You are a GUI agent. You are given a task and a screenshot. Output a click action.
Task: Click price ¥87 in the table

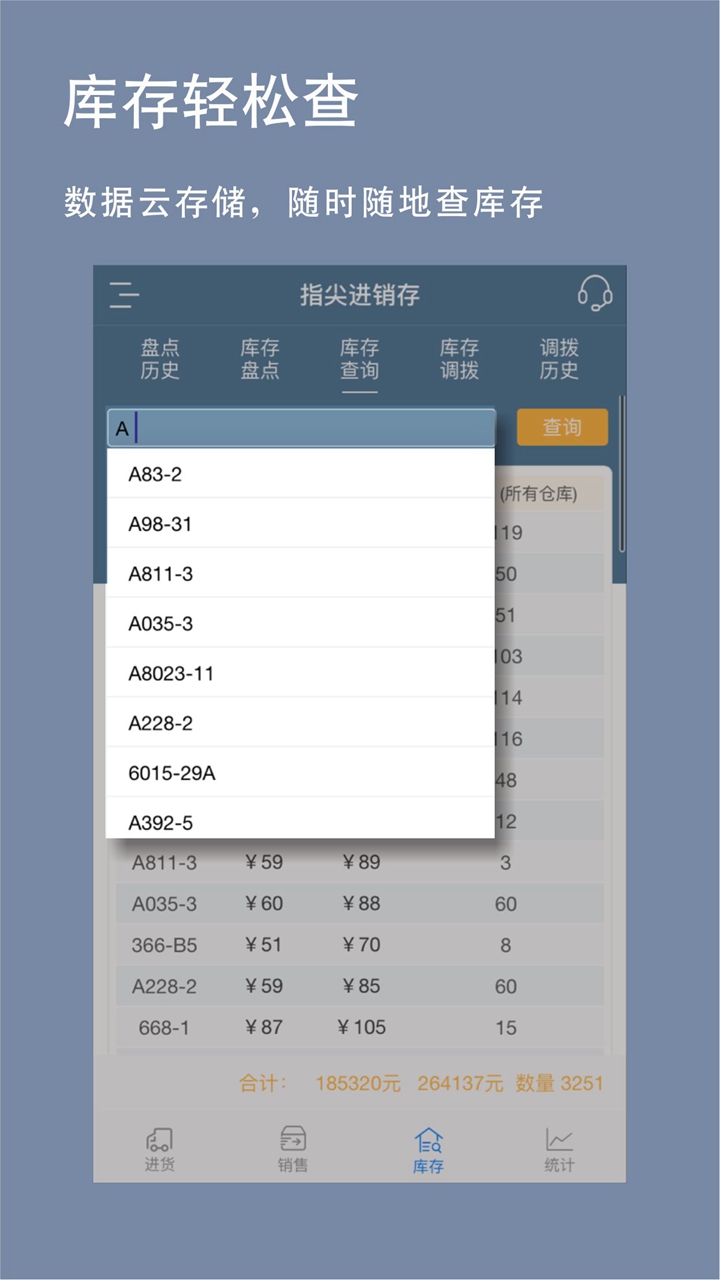(x=263, y=1027)
